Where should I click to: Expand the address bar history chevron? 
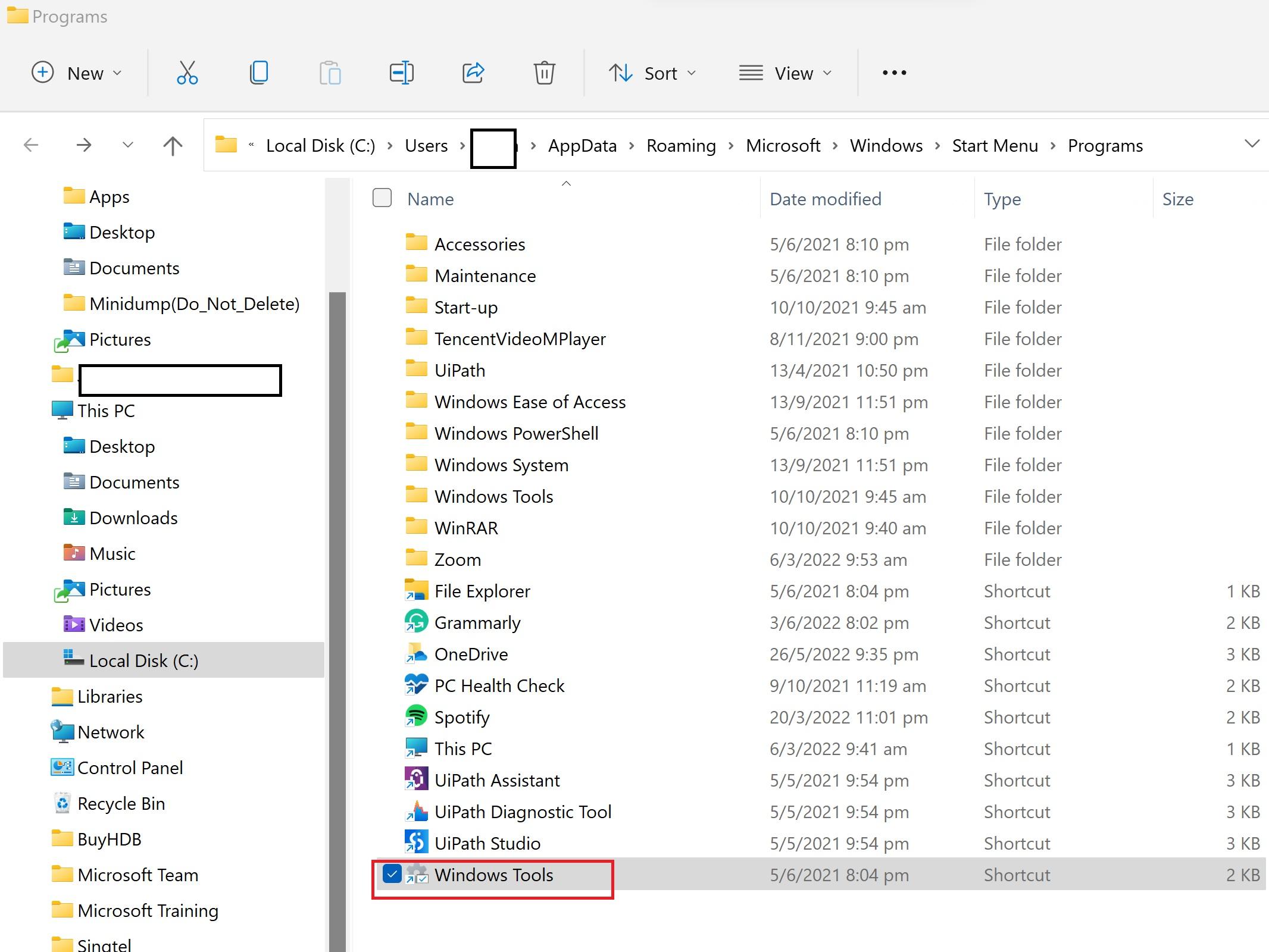[x=1252, y=144]
